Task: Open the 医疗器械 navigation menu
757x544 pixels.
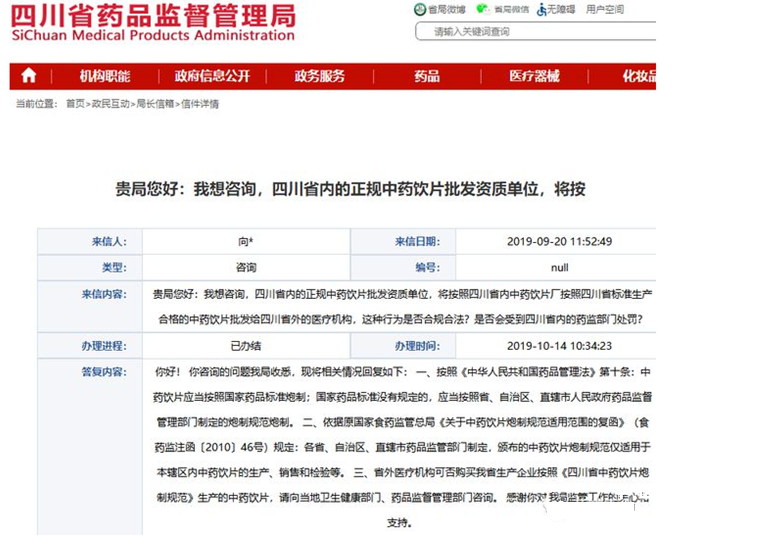Action: coord(534,76)
